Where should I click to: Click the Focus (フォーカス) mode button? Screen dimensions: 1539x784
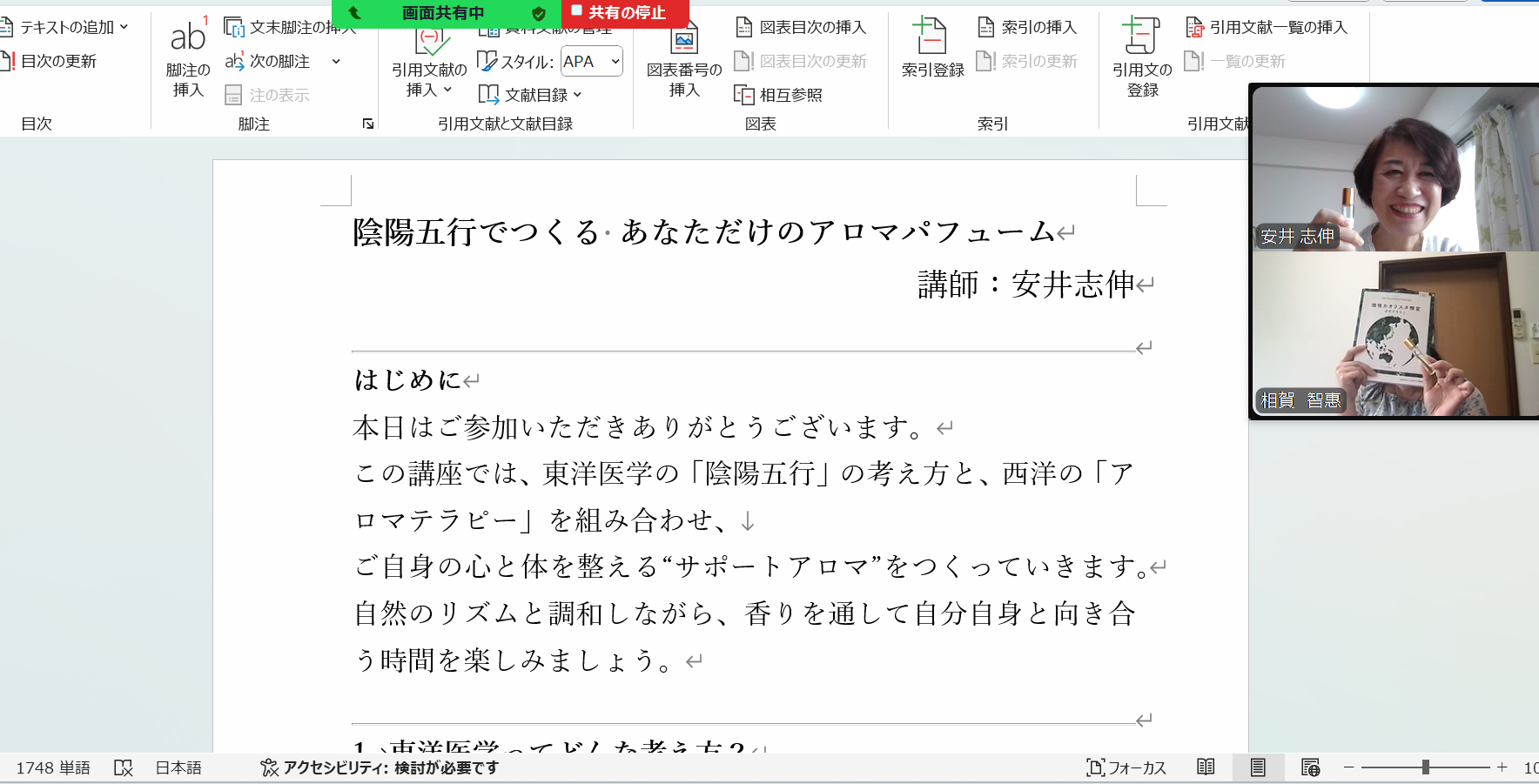1126,767
